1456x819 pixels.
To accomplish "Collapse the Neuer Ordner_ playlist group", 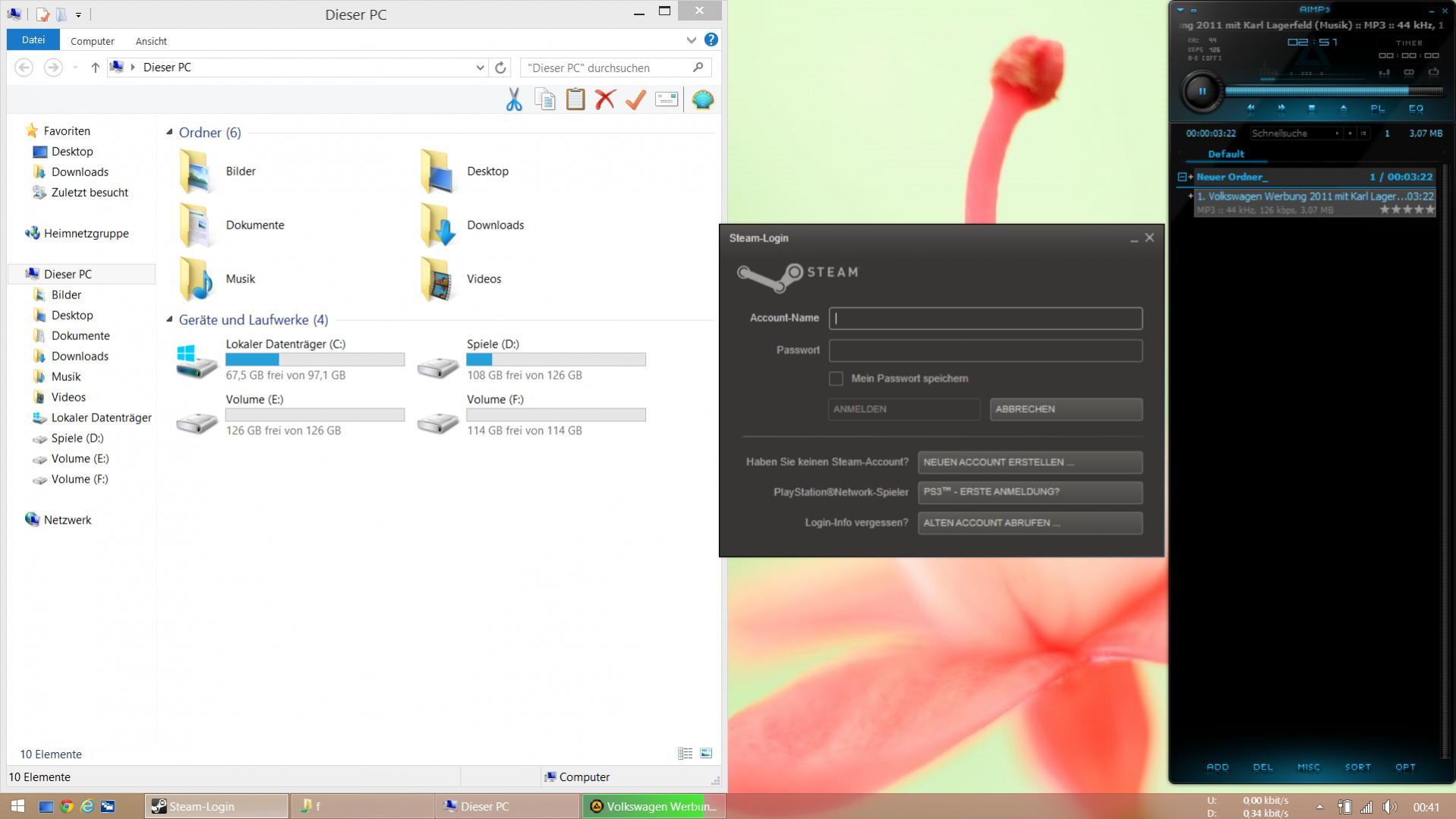I will pyautogui.click(x=1182, y=177).
